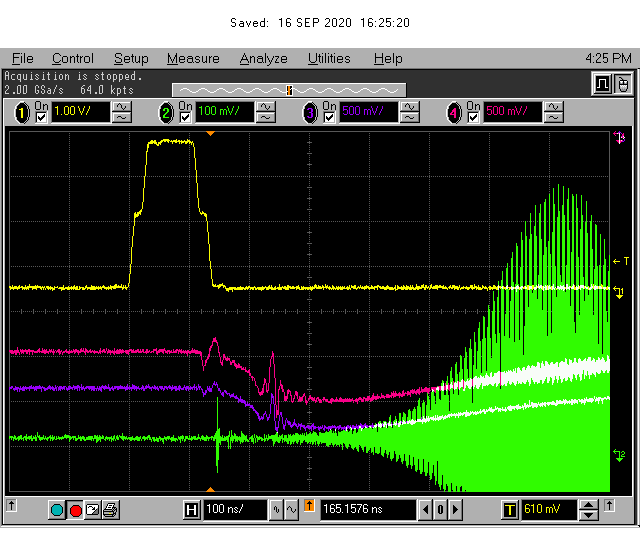Click the clear display icon beside Stop
This screenshot has width=640, height=544.
93,510
